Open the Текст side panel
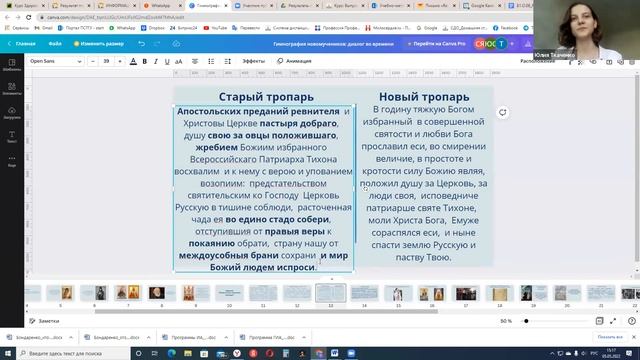 [12, 137]
